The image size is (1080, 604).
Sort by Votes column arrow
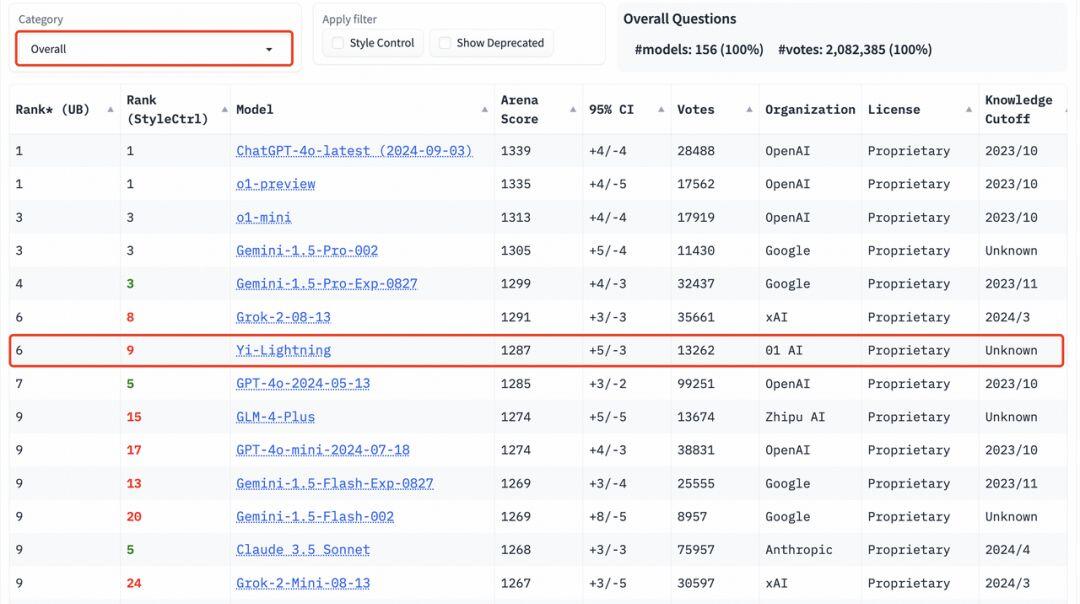pyautogui.click(x=749, y=110)
